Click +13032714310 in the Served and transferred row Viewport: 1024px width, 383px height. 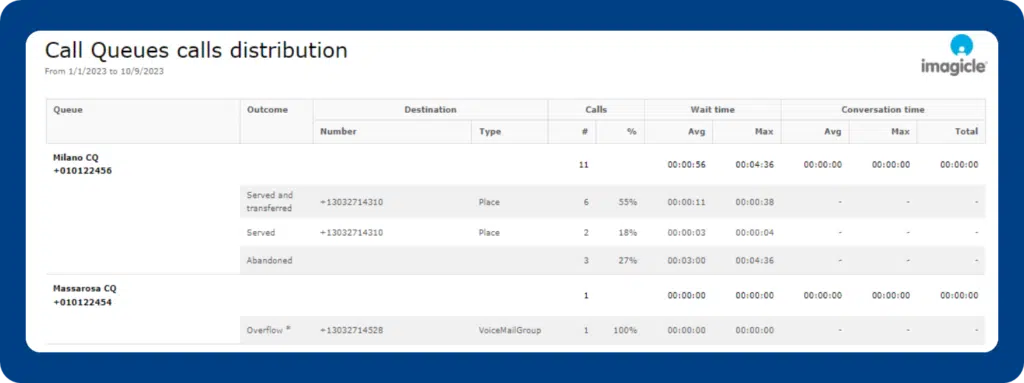351,202
